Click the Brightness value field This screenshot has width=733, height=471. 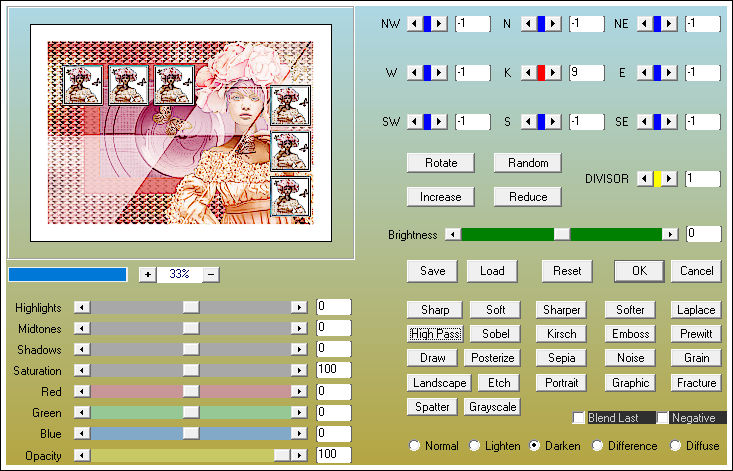pyautogui.click(x=704, y=234)
